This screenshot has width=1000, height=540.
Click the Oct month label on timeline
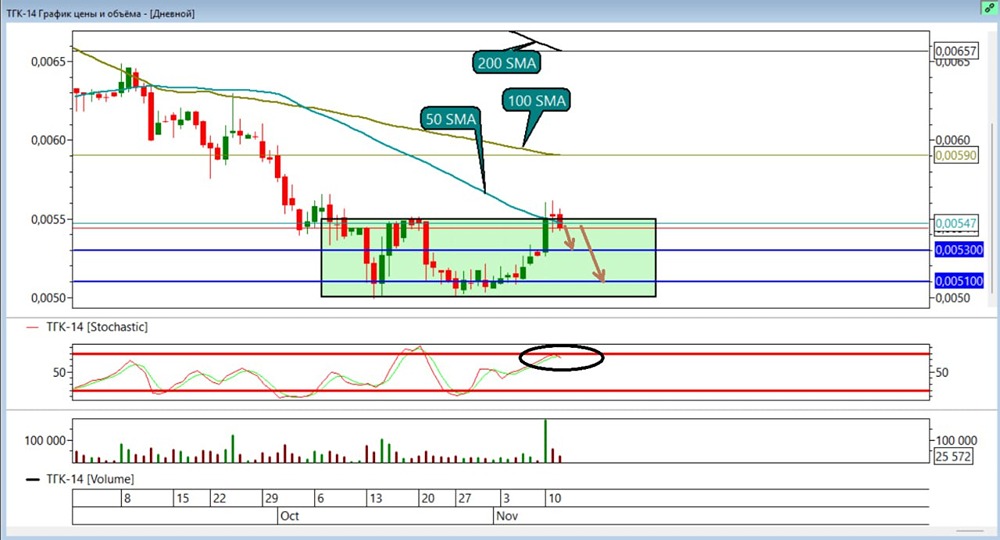click(x=289, y=516)
